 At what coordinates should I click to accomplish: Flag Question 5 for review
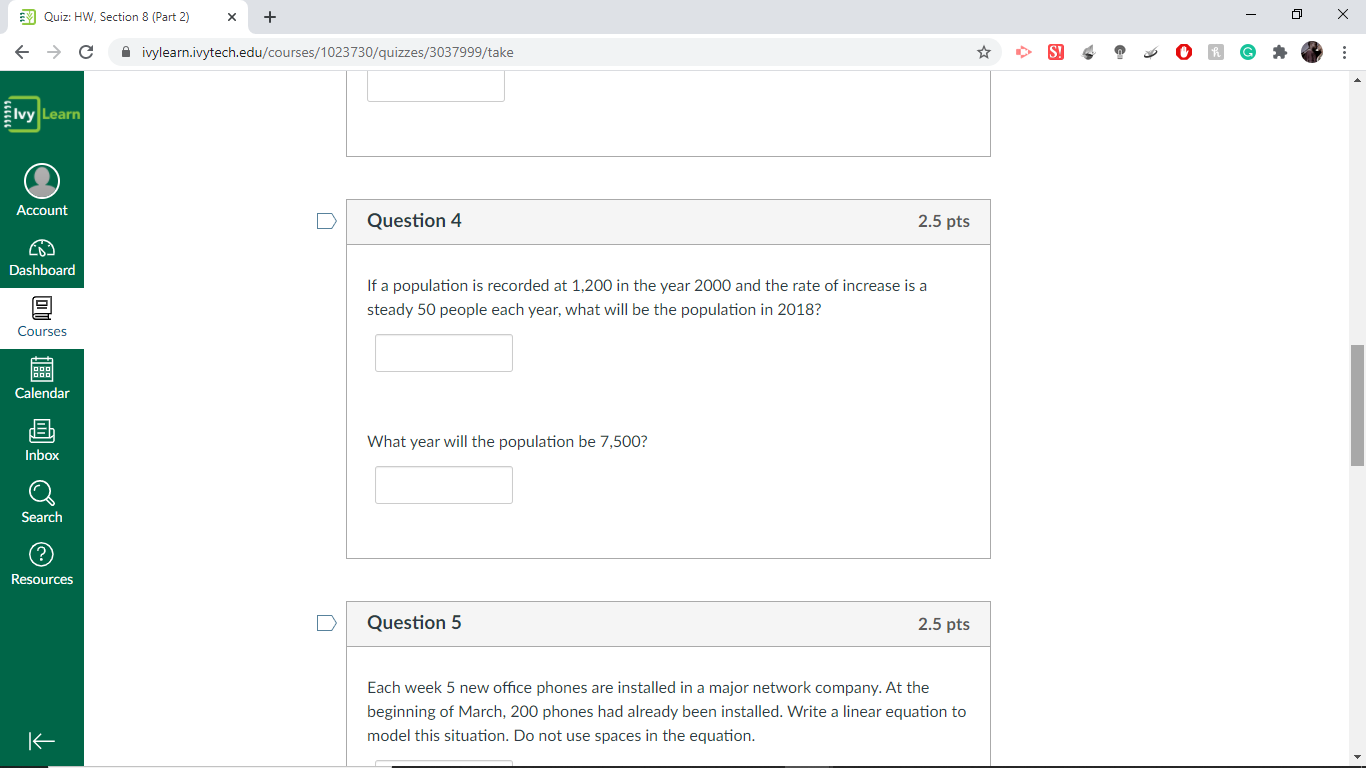tap(325, 623)
